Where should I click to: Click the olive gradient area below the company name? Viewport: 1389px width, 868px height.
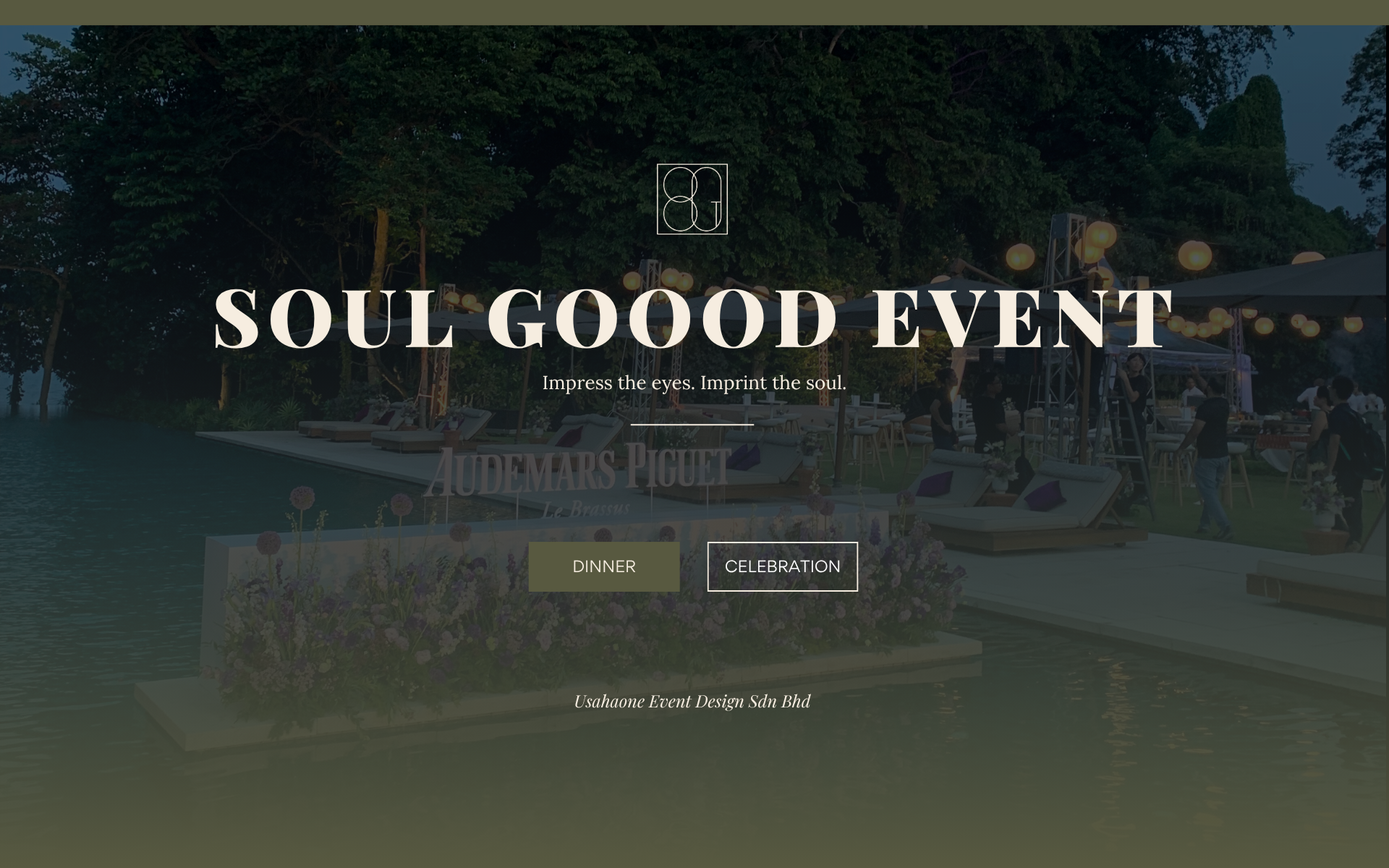pyautogui.click(x=694, y=796)
